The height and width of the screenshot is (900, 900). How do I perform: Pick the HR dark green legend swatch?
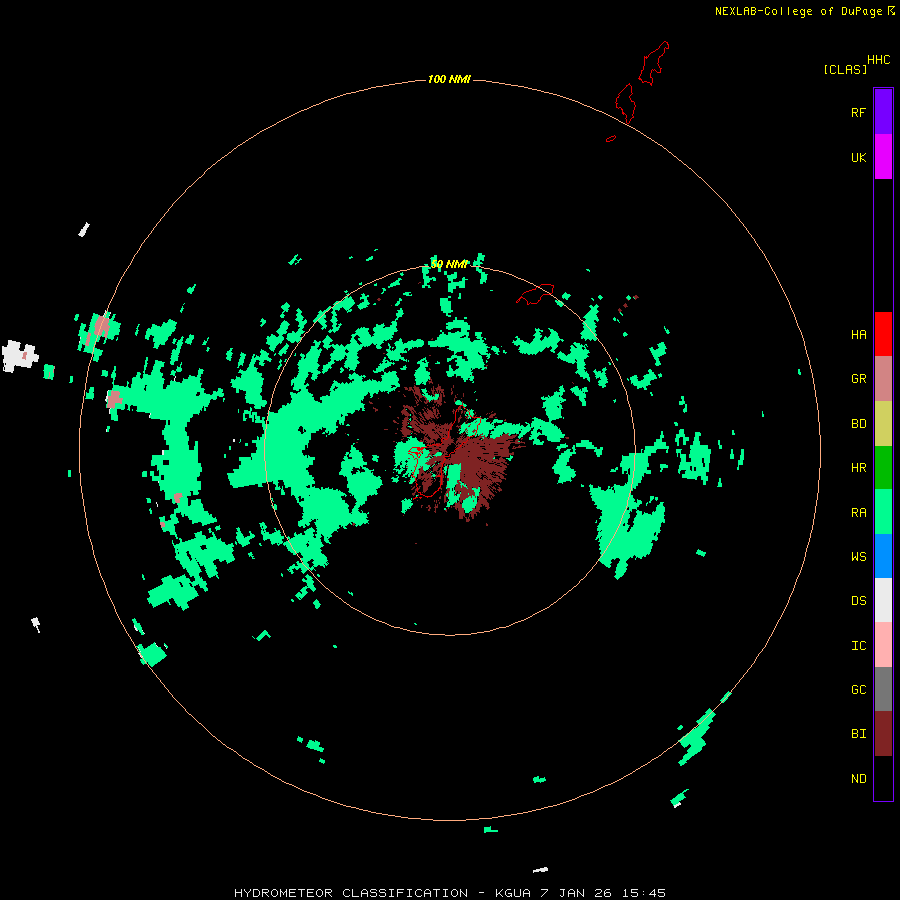tap(883, 467)
